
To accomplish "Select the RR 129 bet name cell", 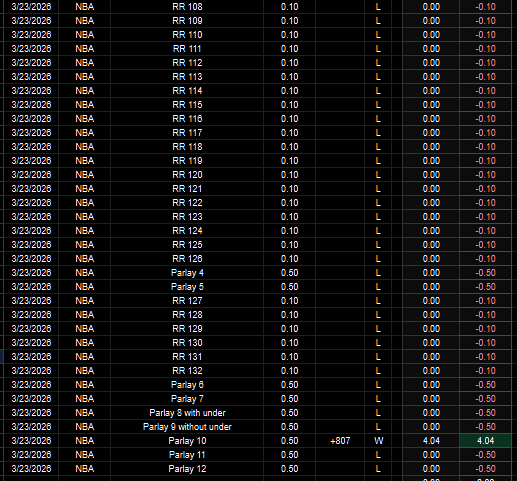I will click(x=187, y=329).
